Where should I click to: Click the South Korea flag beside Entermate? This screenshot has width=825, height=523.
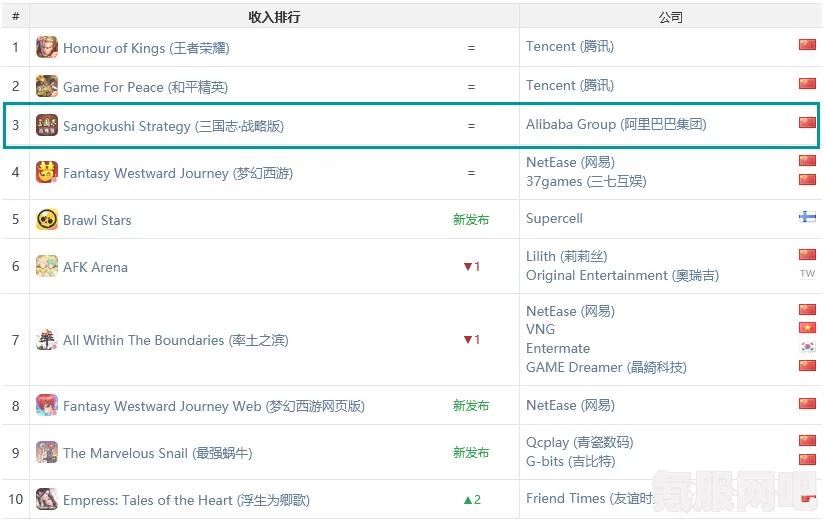click(807, 347)
